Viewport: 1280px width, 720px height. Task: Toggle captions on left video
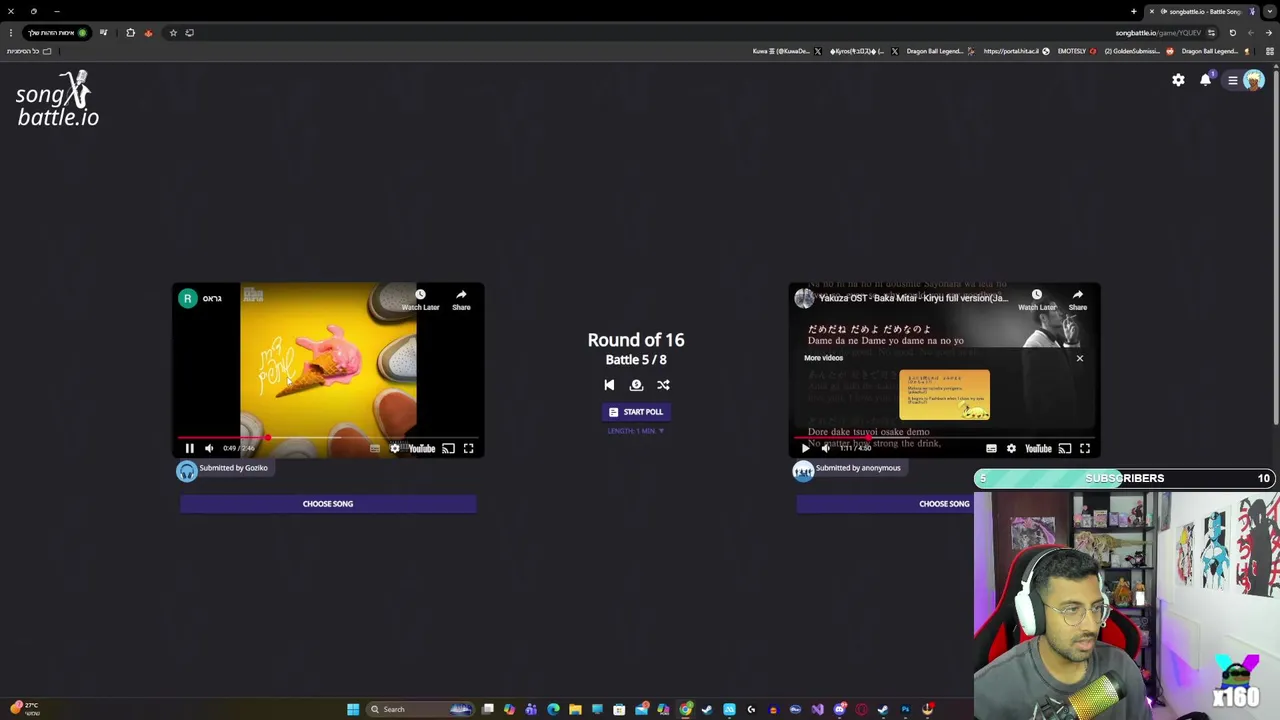(375, 449)
